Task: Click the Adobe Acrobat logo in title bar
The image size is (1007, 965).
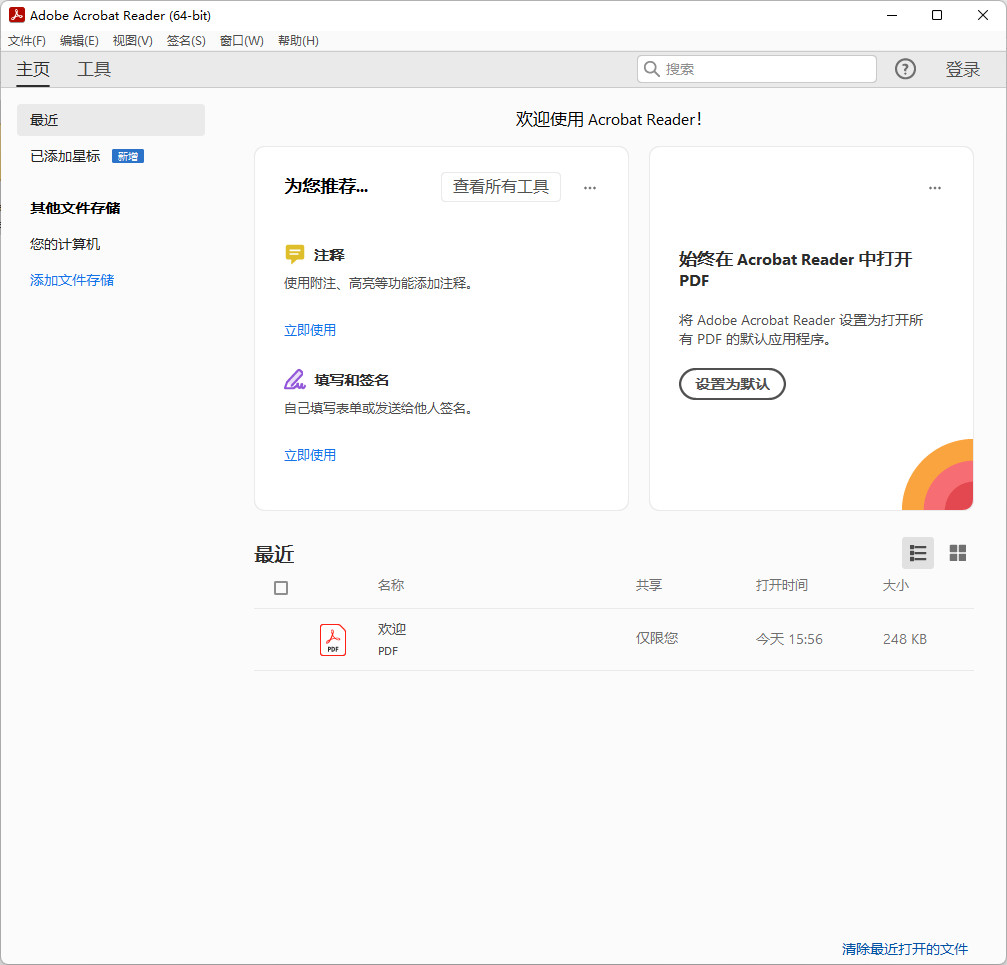Action: click(17, 15)
